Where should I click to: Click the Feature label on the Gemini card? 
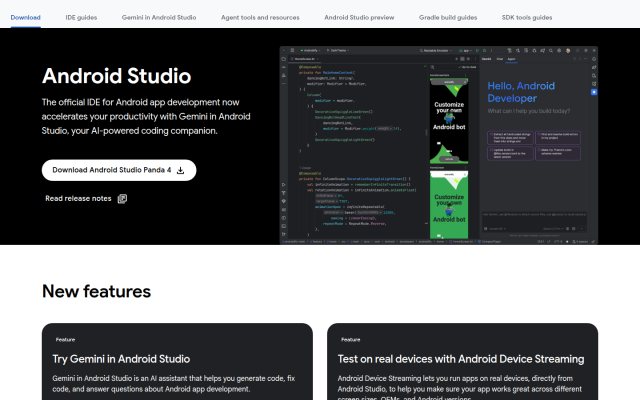tap(65, 340)
